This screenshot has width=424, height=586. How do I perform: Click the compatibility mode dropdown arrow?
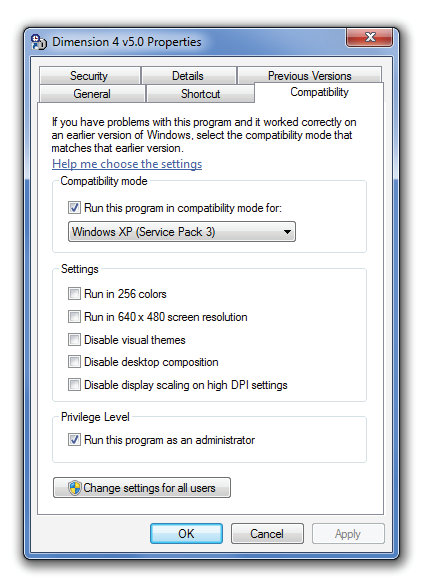(x=287, y=232)
